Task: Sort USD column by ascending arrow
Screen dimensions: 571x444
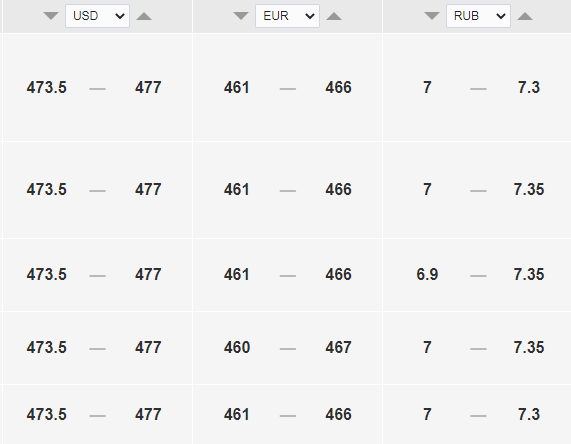Action: [x=144, y=16]
